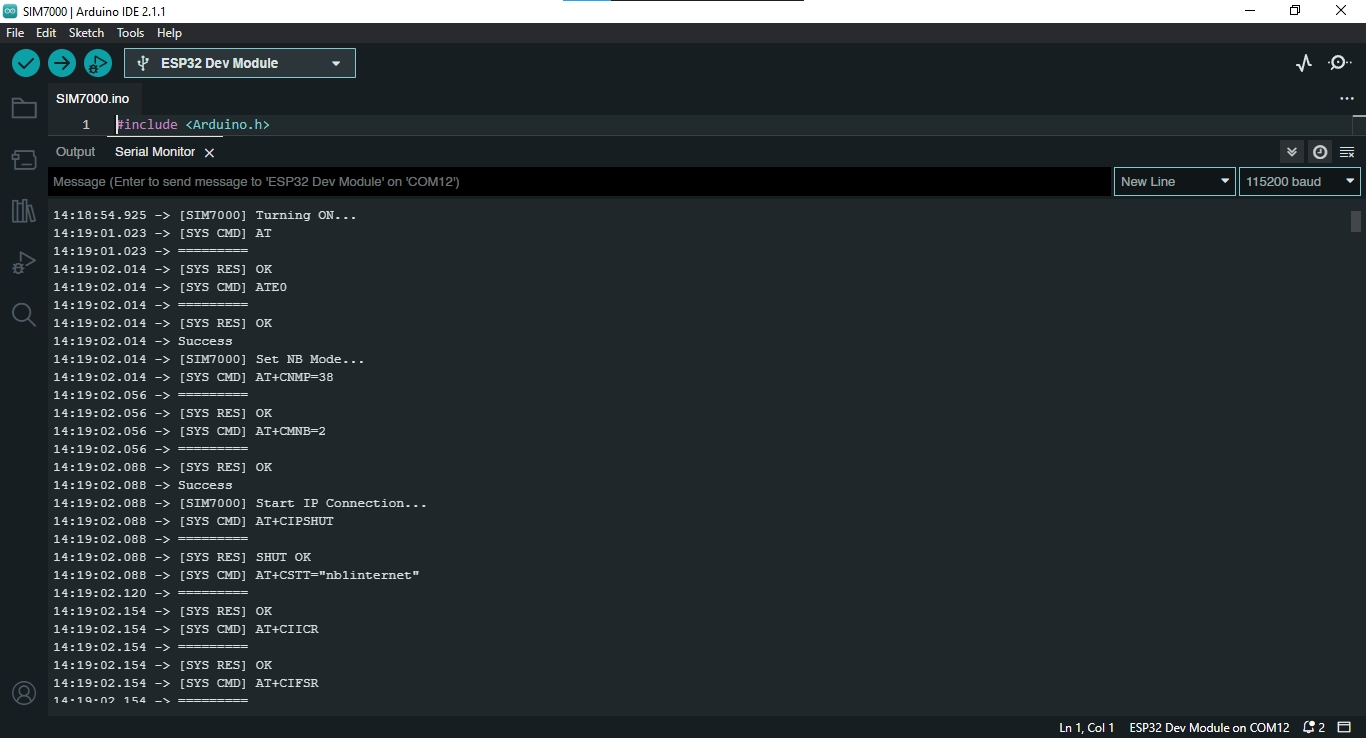
Task: Toggle autoscroll in the serial monitor
Action: point(1292,152)
